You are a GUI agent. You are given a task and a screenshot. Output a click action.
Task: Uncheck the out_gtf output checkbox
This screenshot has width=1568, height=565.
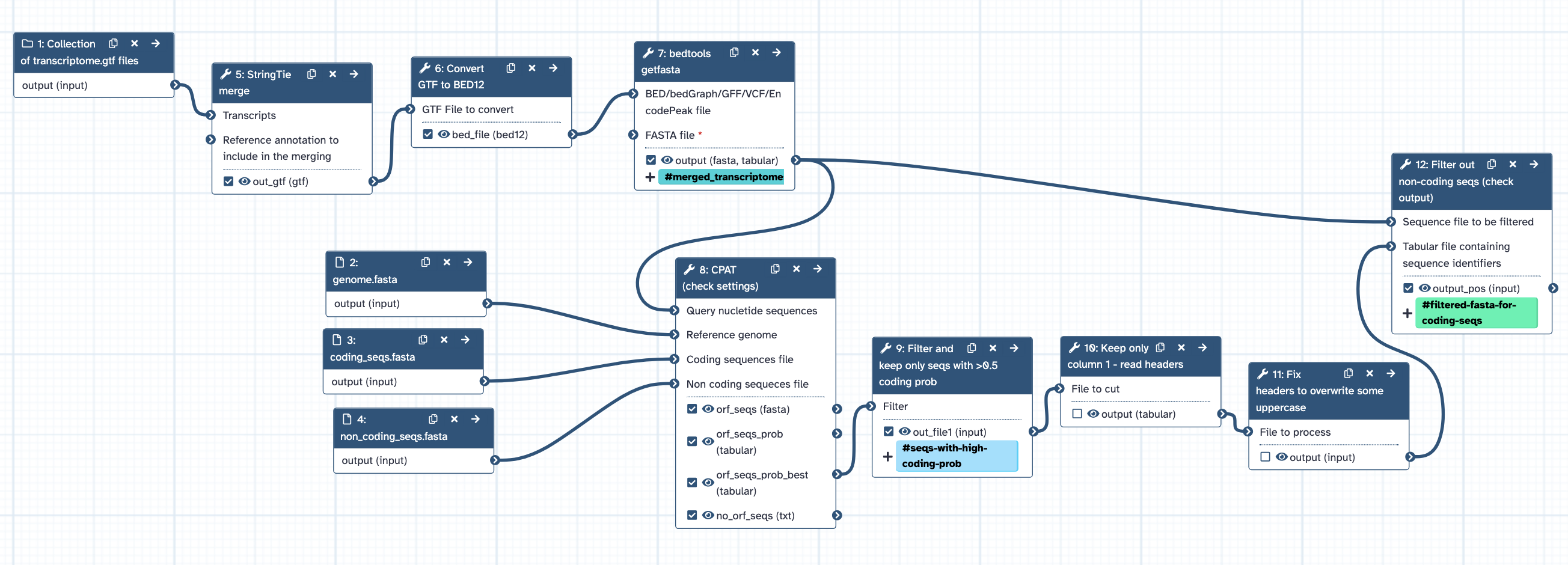click(228, 182)
